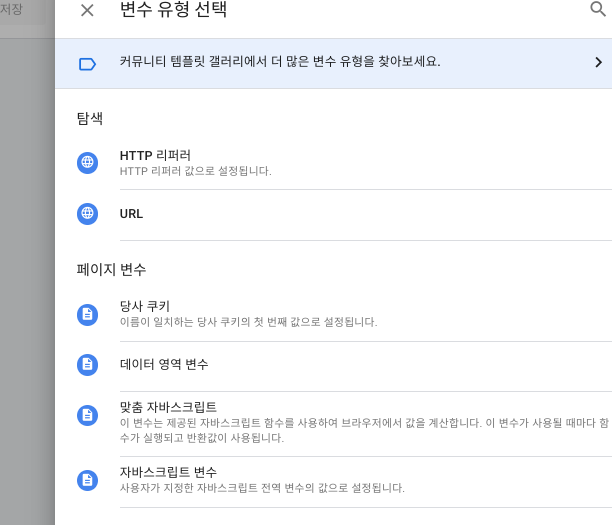Click the document icon for 맞춤 자바스크립트
612x525 pixels.
87,415
